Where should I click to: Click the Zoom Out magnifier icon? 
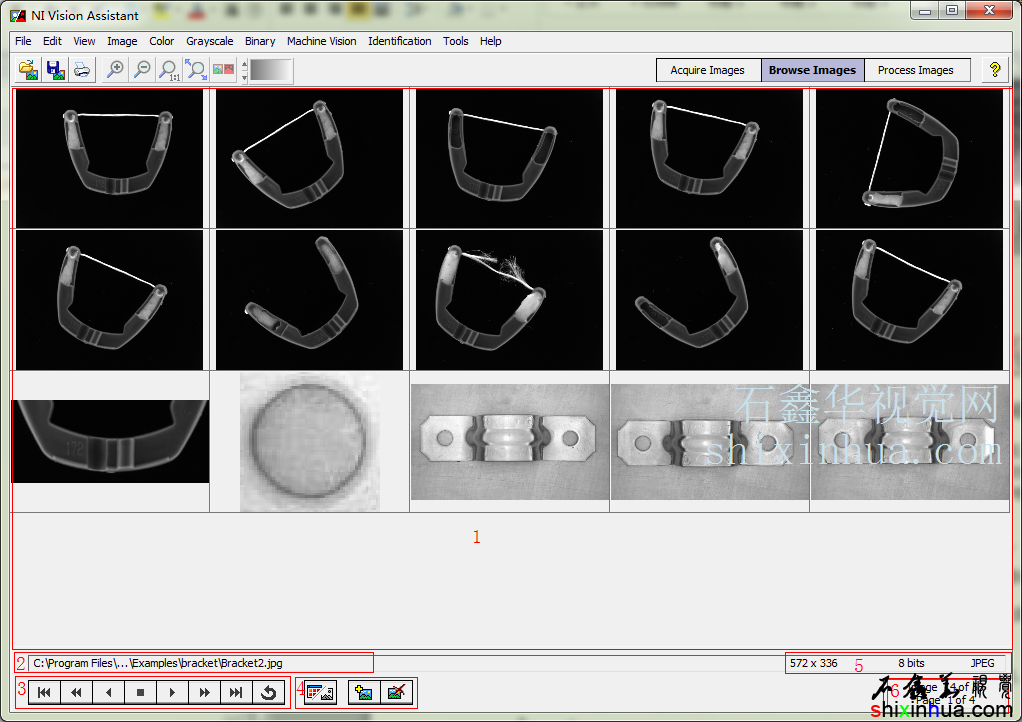[143, 70]
